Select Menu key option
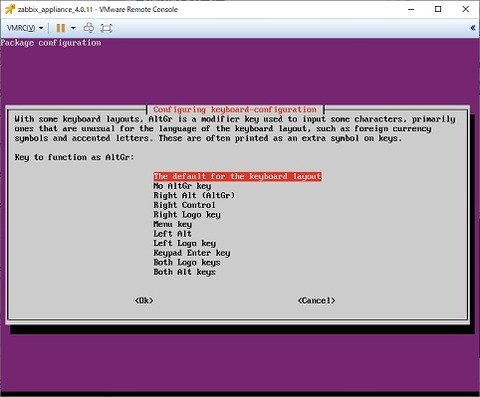 pos(172,224)
